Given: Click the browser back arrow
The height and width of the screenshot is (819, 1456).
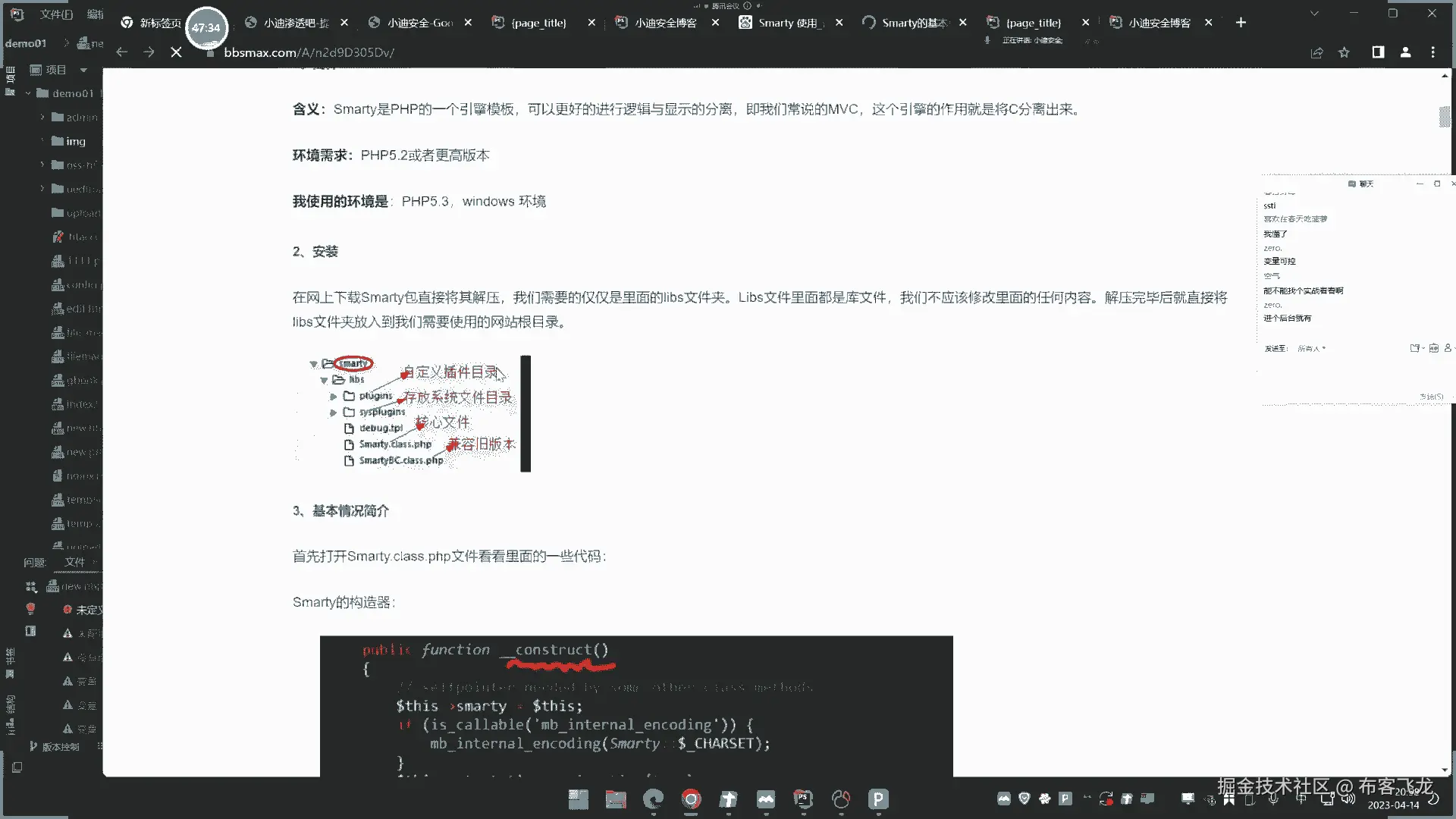Looking at the screenshot, I should 121,52.
